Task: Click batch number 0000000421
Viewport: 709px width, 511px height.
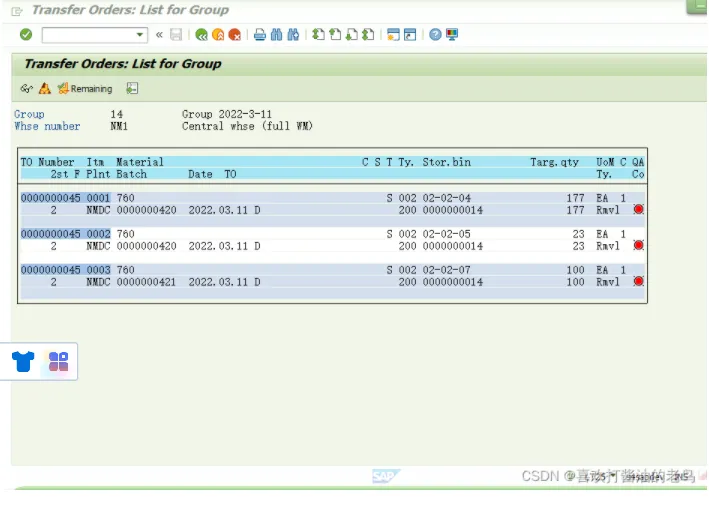Action: tap(146, 282)
